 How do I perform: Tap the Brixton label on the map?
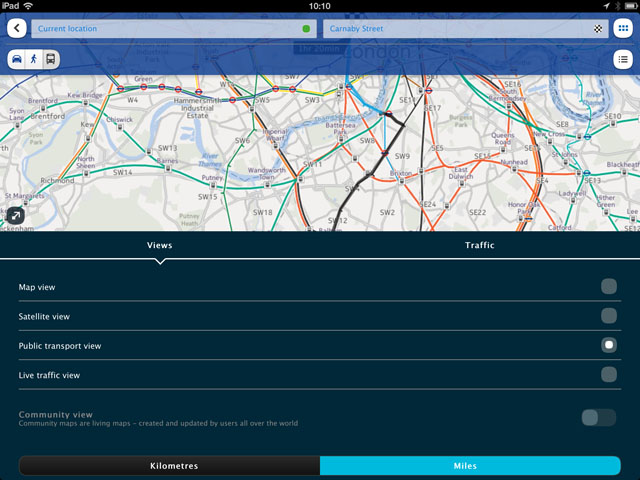[x=400, y=173]
